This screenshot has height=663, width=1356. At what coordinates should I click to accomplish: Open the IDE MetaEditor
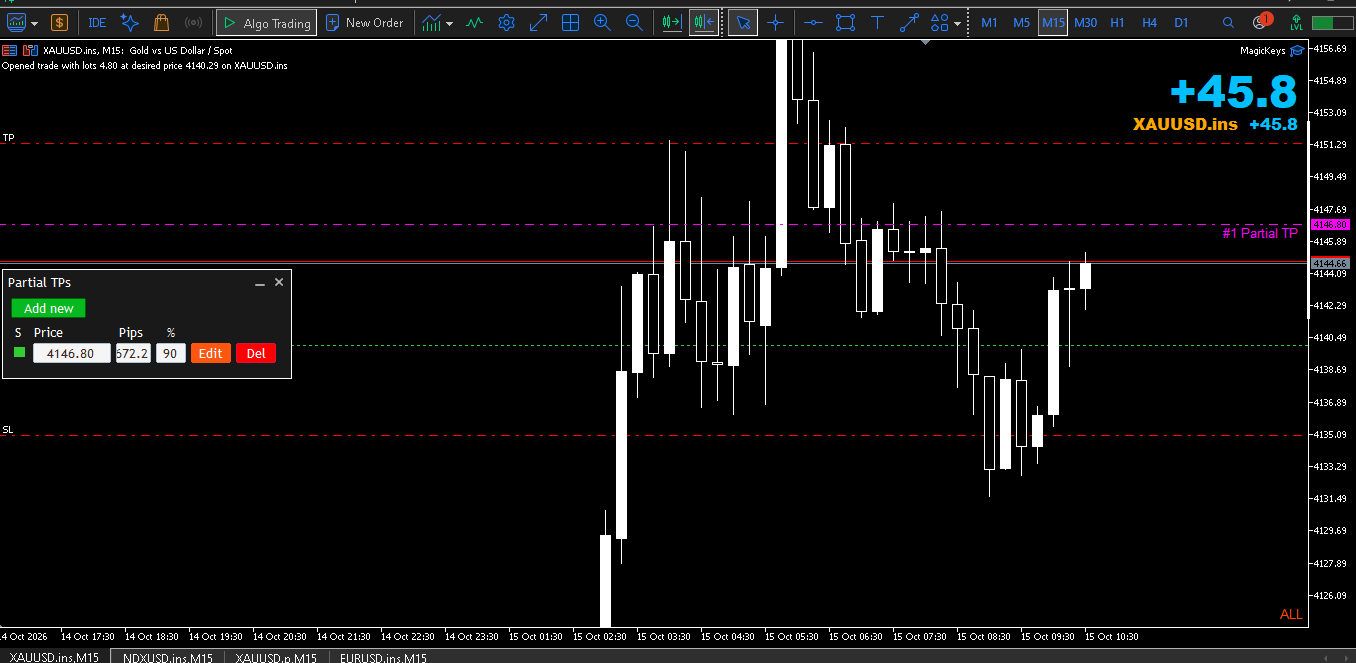click(x=97, y=22)
